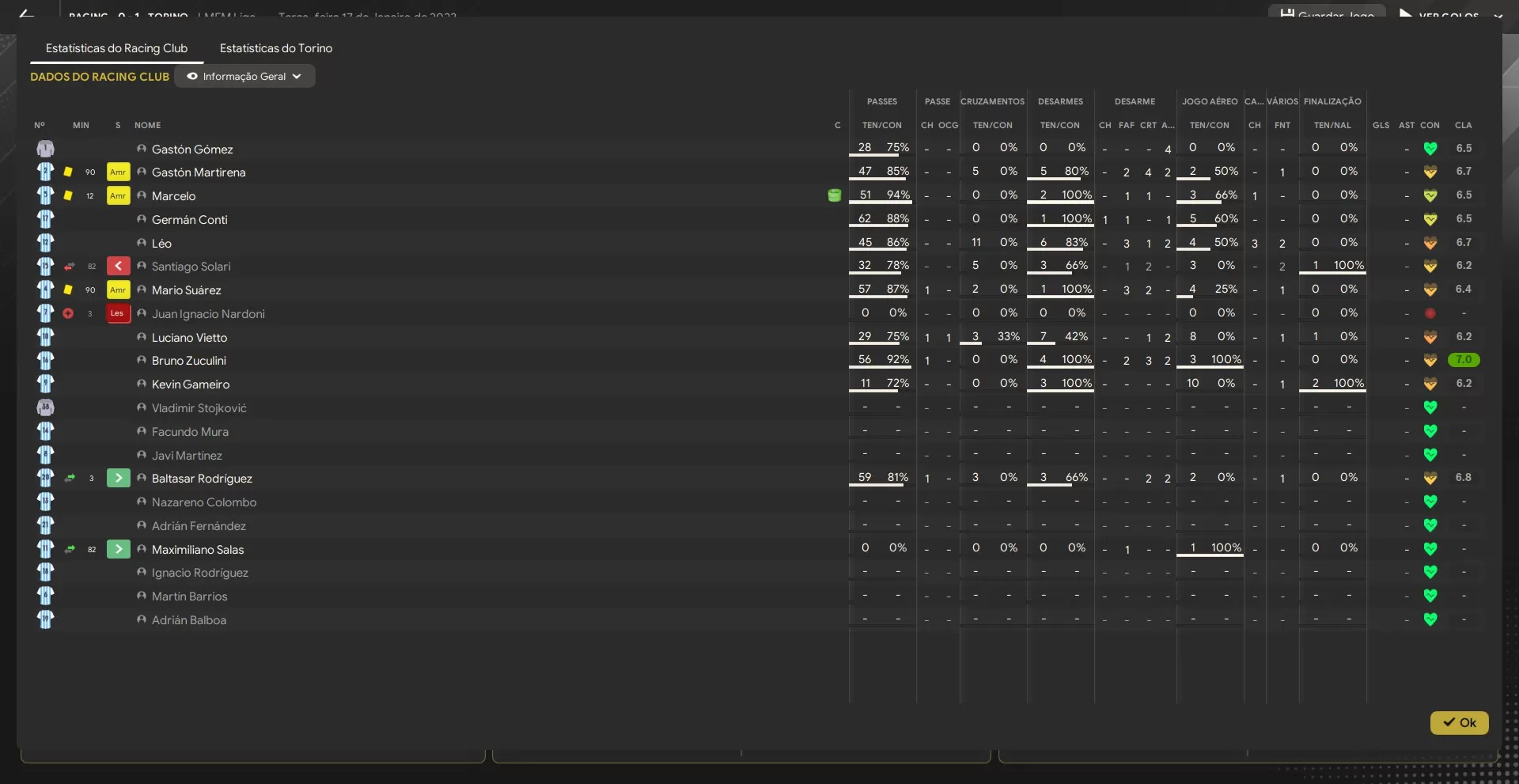
Task: Click the save icon beside Guardar Jogo
Action: pos(1287,13)
